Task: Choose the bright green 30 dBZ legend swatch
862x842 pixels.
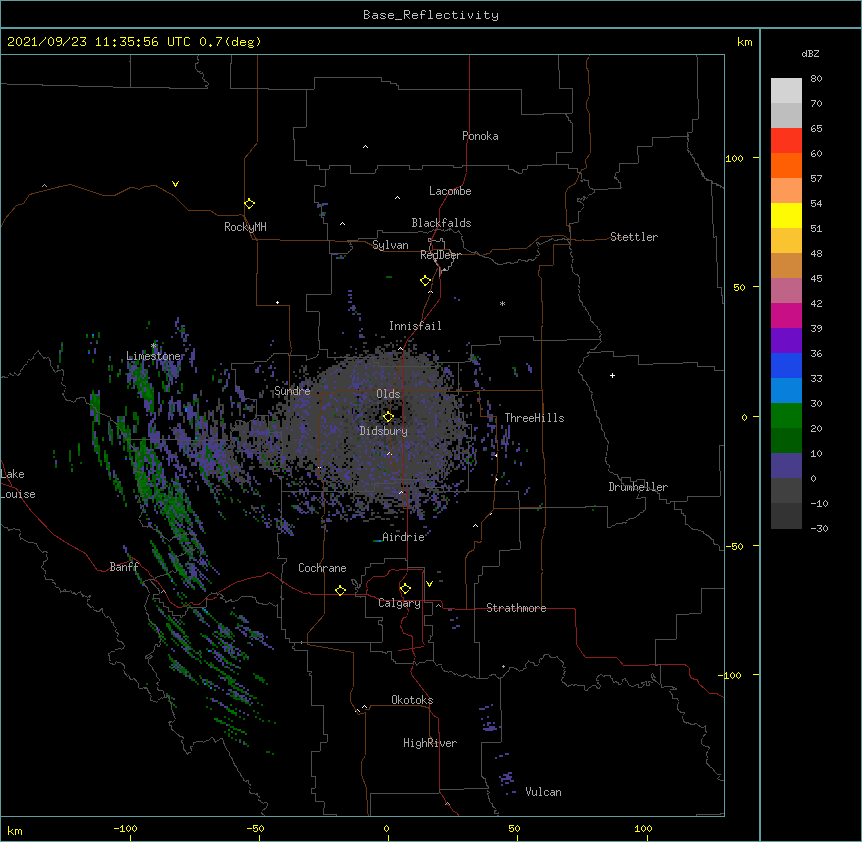Action: [786, 416]
